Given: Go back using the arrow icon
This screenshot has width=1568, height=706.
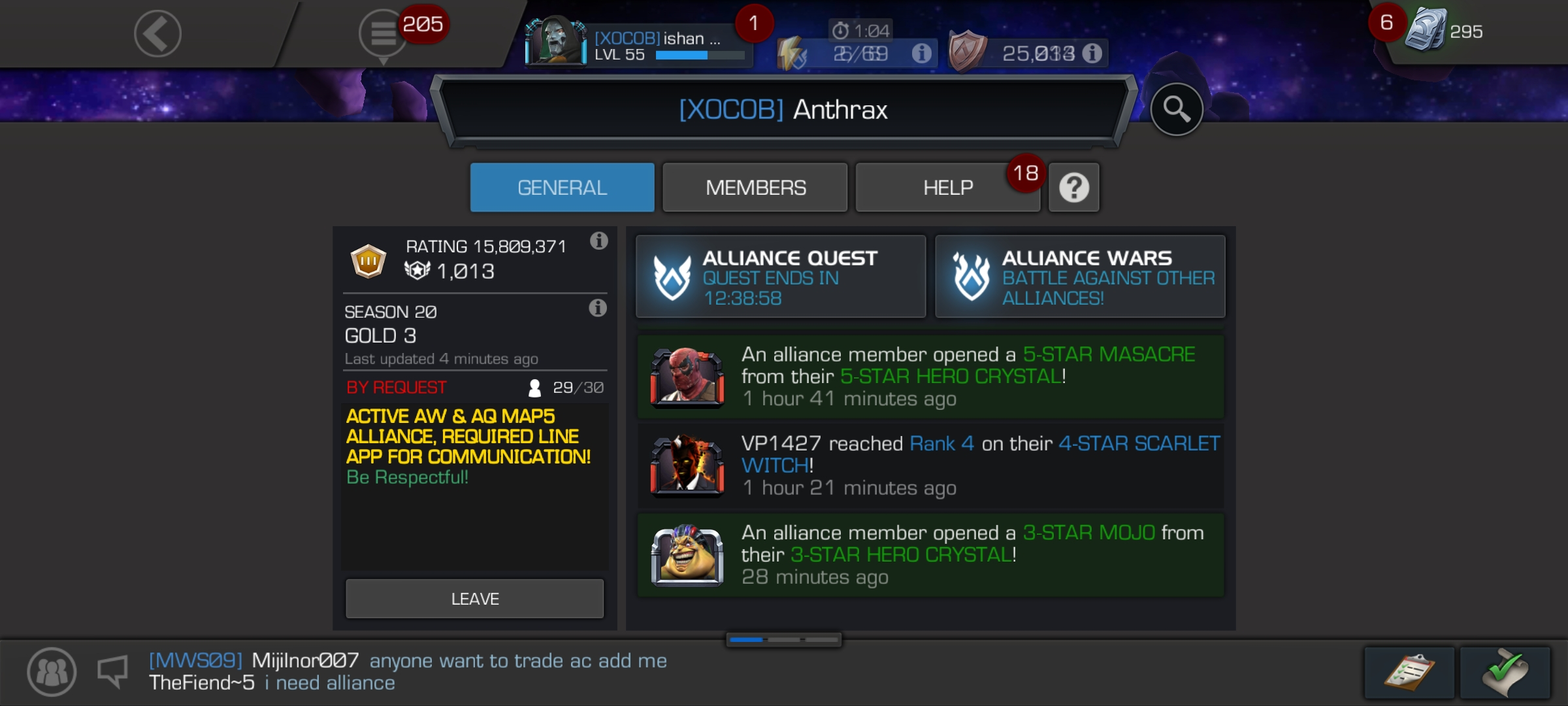Looking at the screenshot, I should pos(157,33).
